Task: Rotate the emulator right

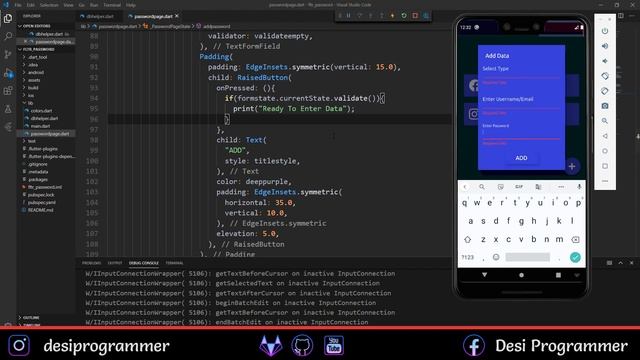Action: (x=605, y=91)
